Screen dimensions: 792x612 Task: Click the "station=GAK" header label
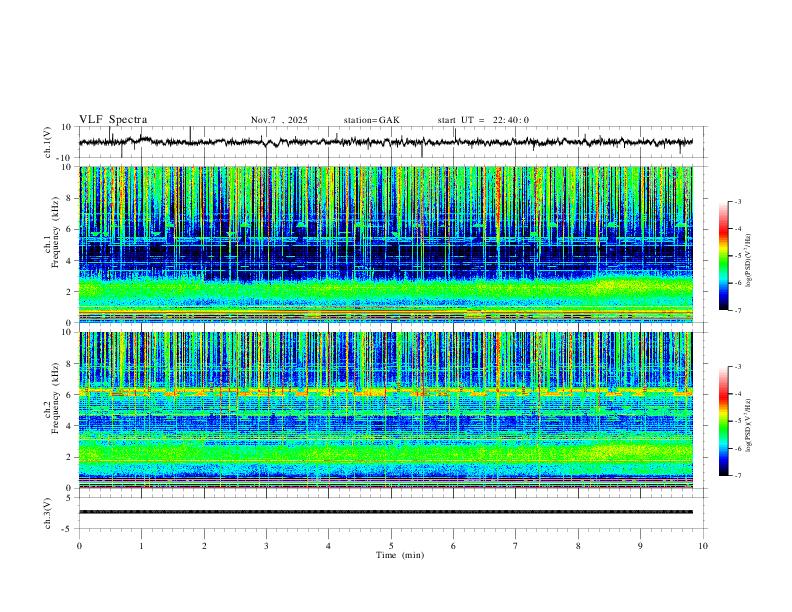[x=371, y=120]
